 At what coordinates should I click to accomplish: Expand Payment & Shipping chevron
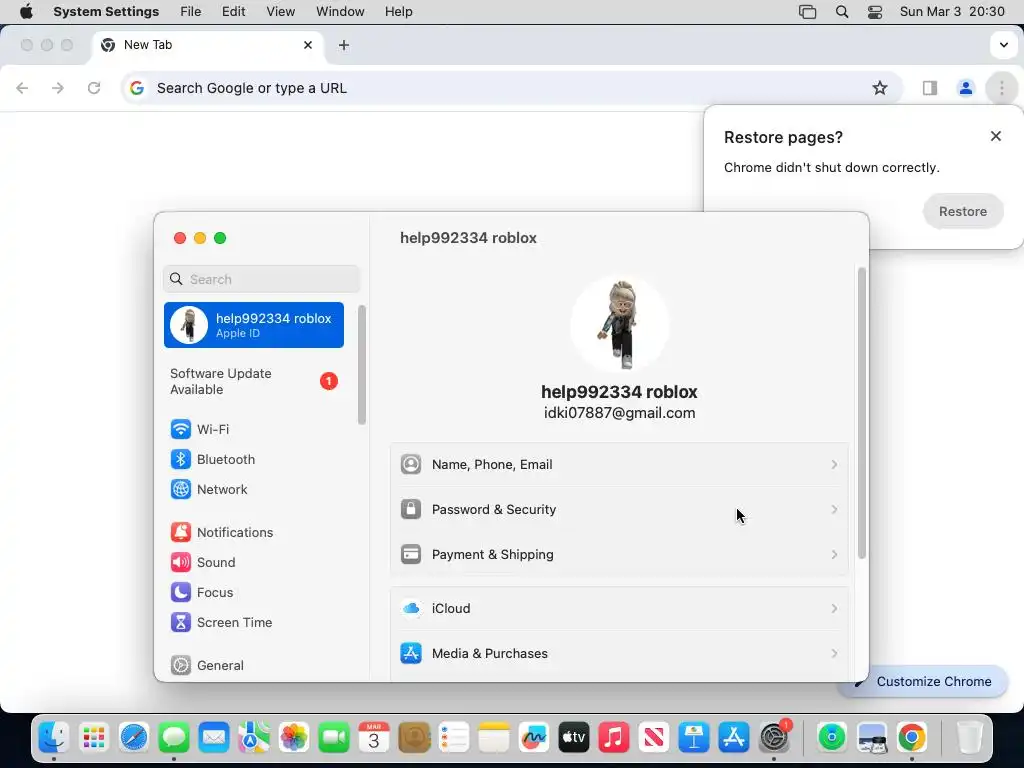(834, 554)
